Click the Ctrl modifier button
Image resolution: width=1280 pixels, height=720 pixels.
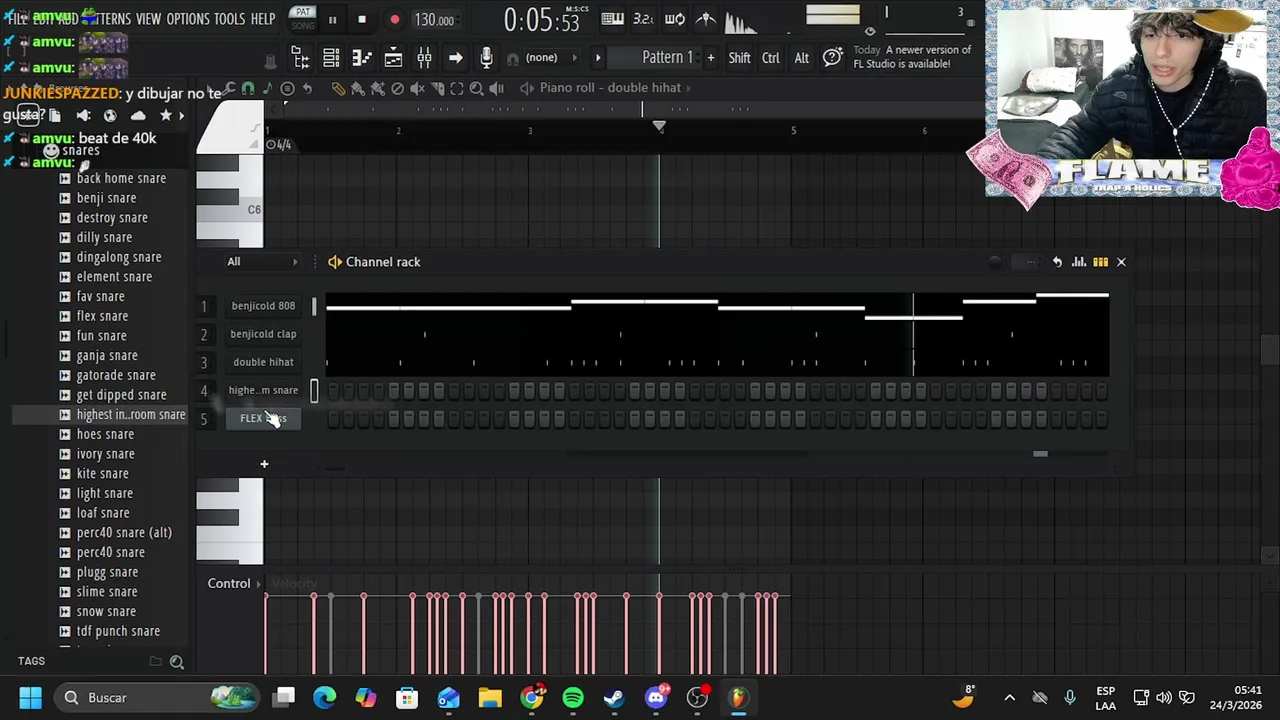point(771,58)
